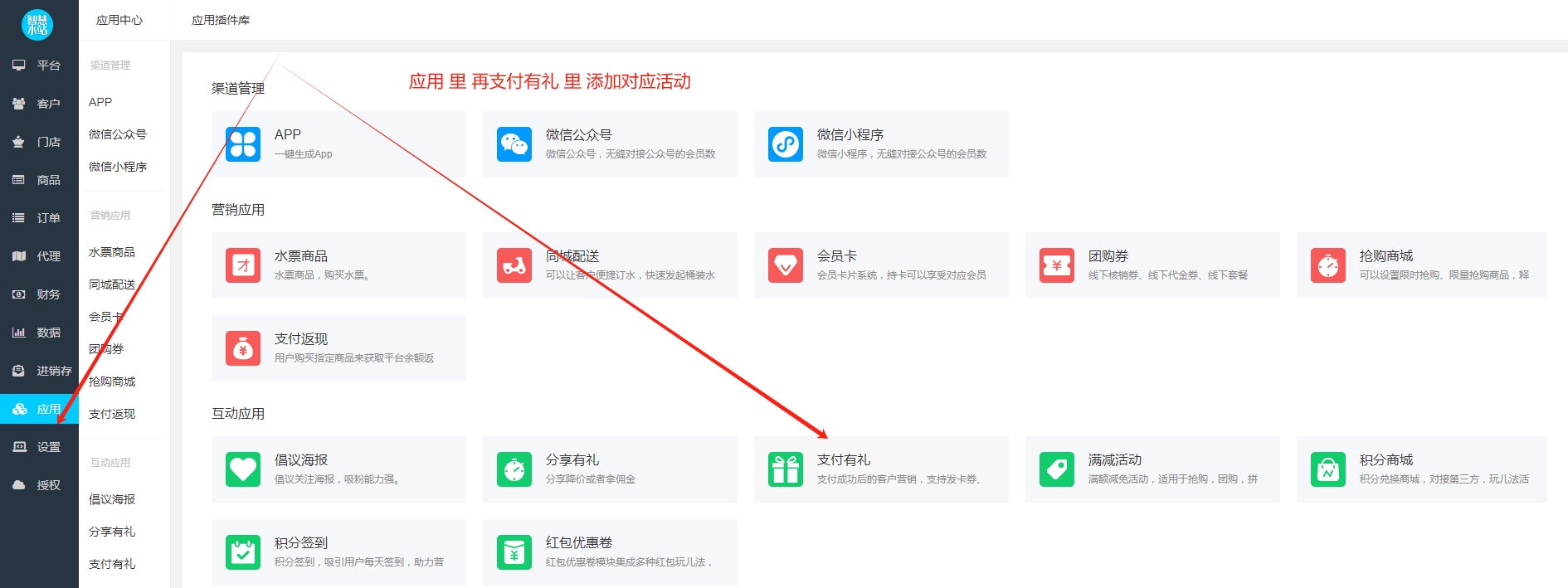This screenshot has width=1568, height=588.
Task: Click the 抢购商城 stopwatch icon
Action: pyautogui.click(x=1328, y=265)
